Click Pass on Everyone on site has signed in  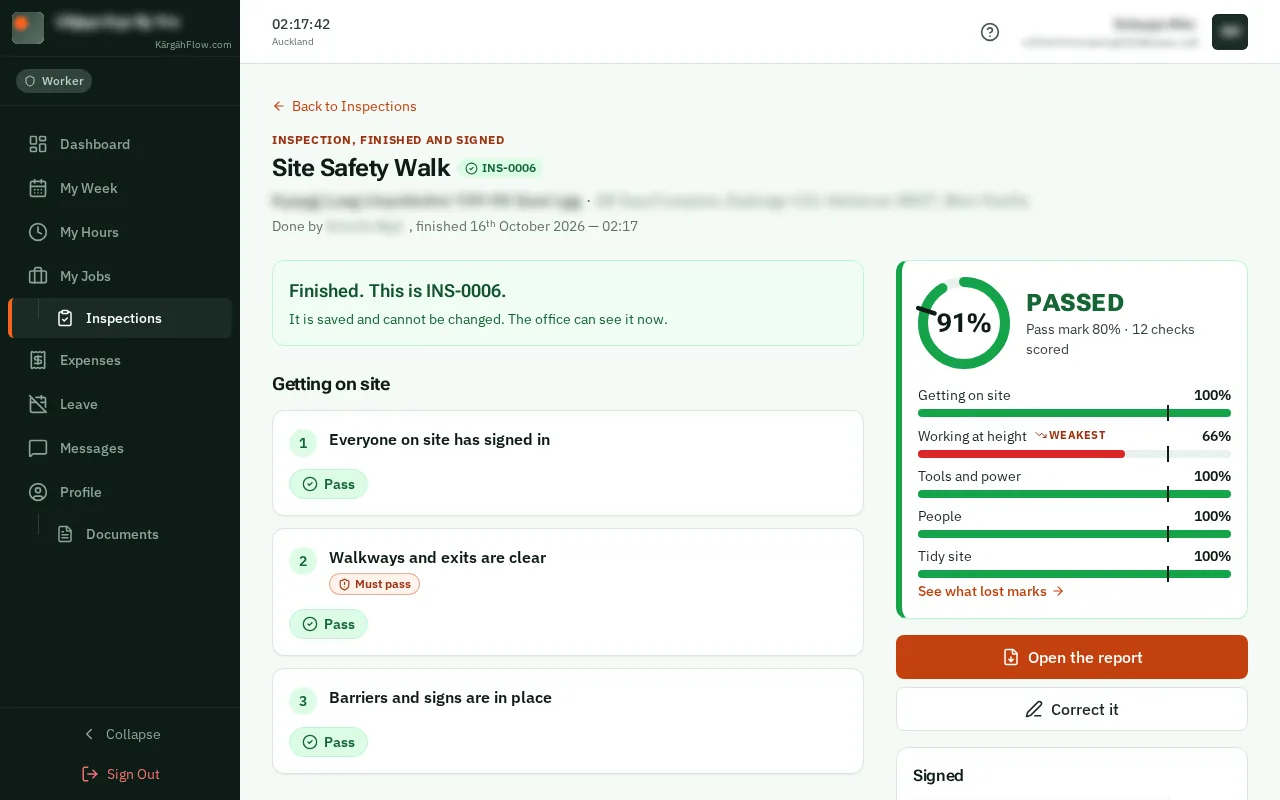click(329, 484)
